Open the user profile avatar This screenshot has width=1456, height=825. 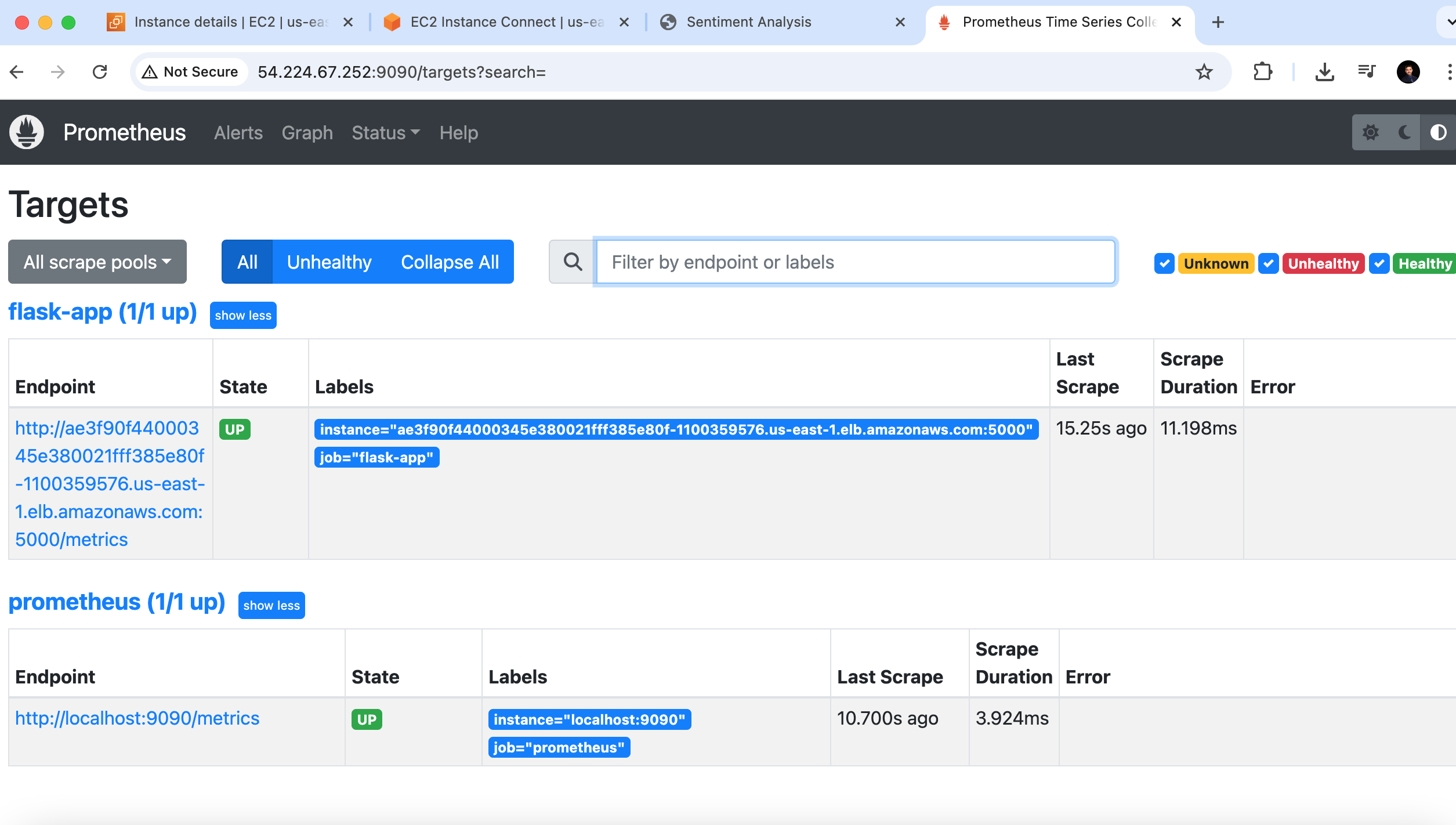1408,72
